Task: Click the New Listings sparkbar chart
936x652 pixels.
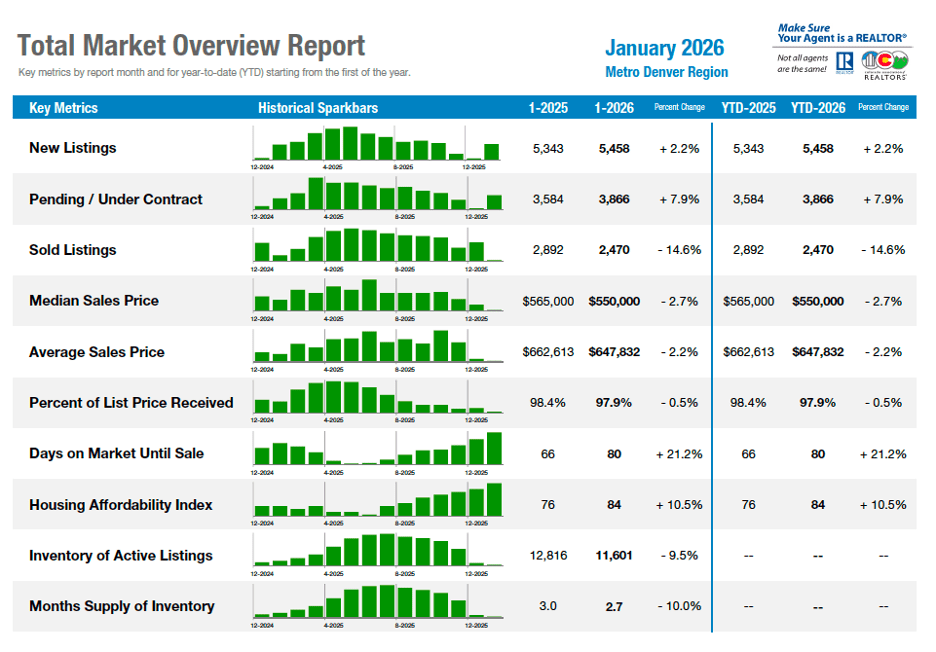Action: click(378, 145)
